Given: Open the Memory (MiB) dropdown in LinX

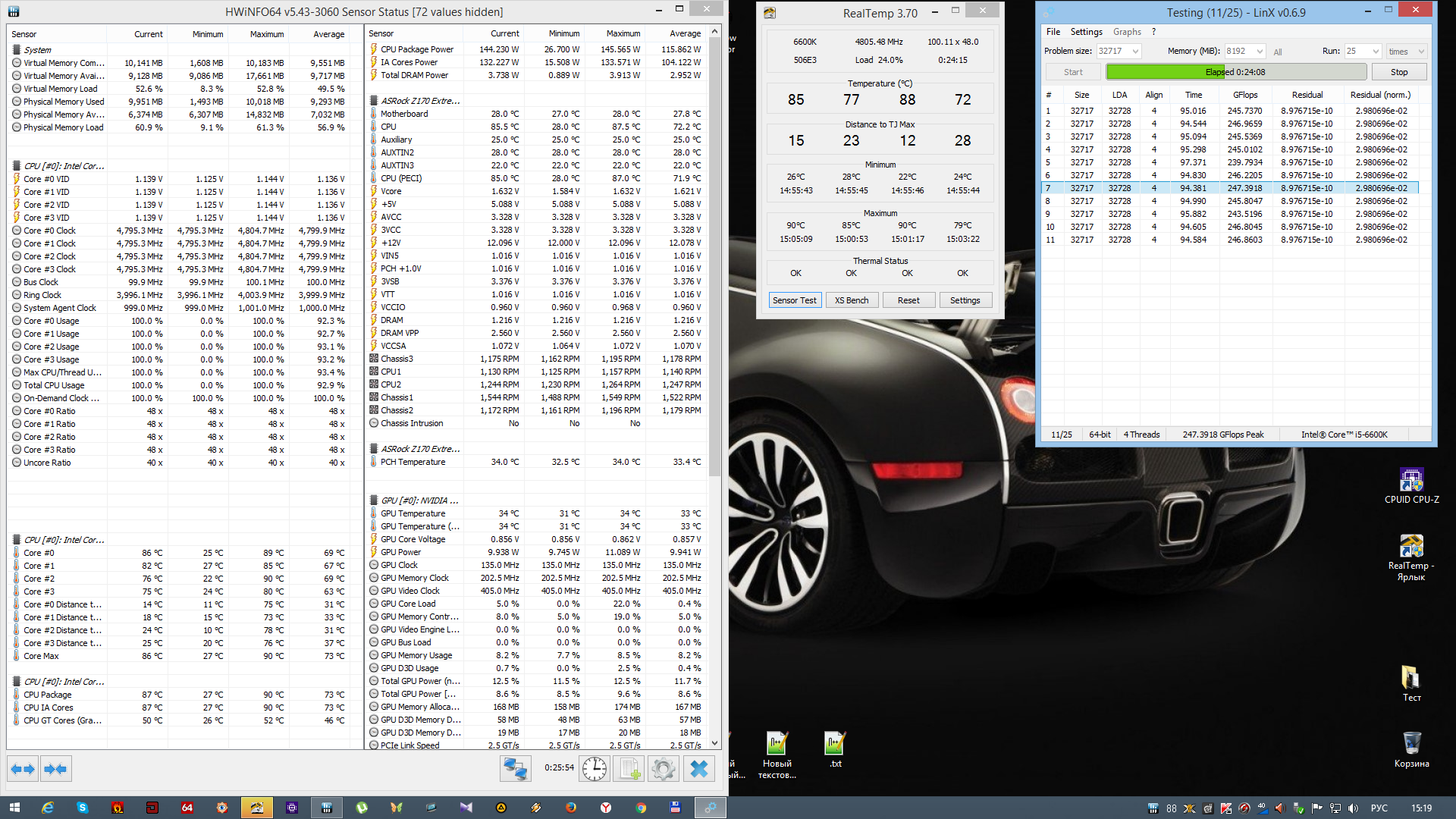Looking at the screenshot, I should point(1260,52).
